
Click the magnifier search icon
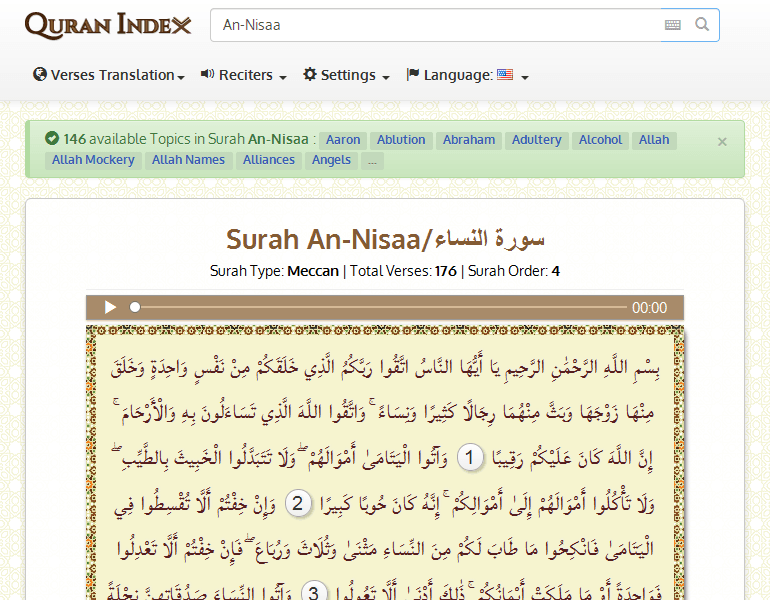pos(702,25)
